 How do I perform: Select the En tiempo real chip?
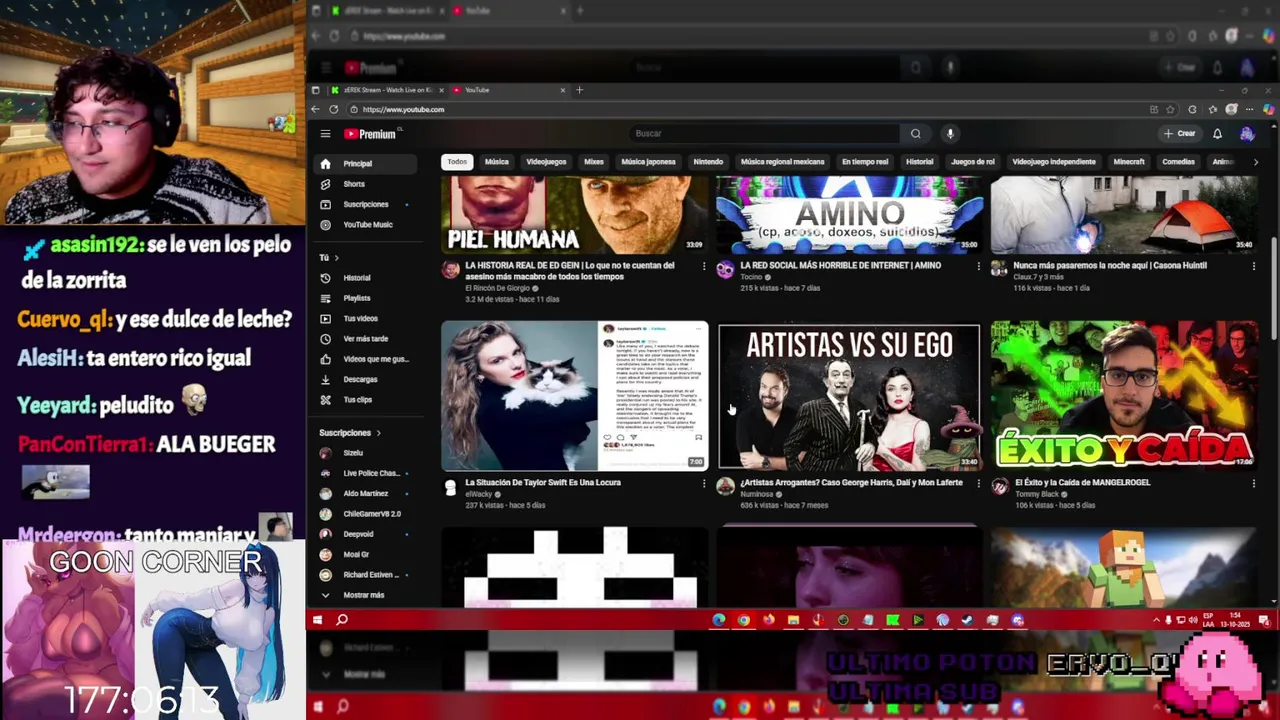coord(865,162)
